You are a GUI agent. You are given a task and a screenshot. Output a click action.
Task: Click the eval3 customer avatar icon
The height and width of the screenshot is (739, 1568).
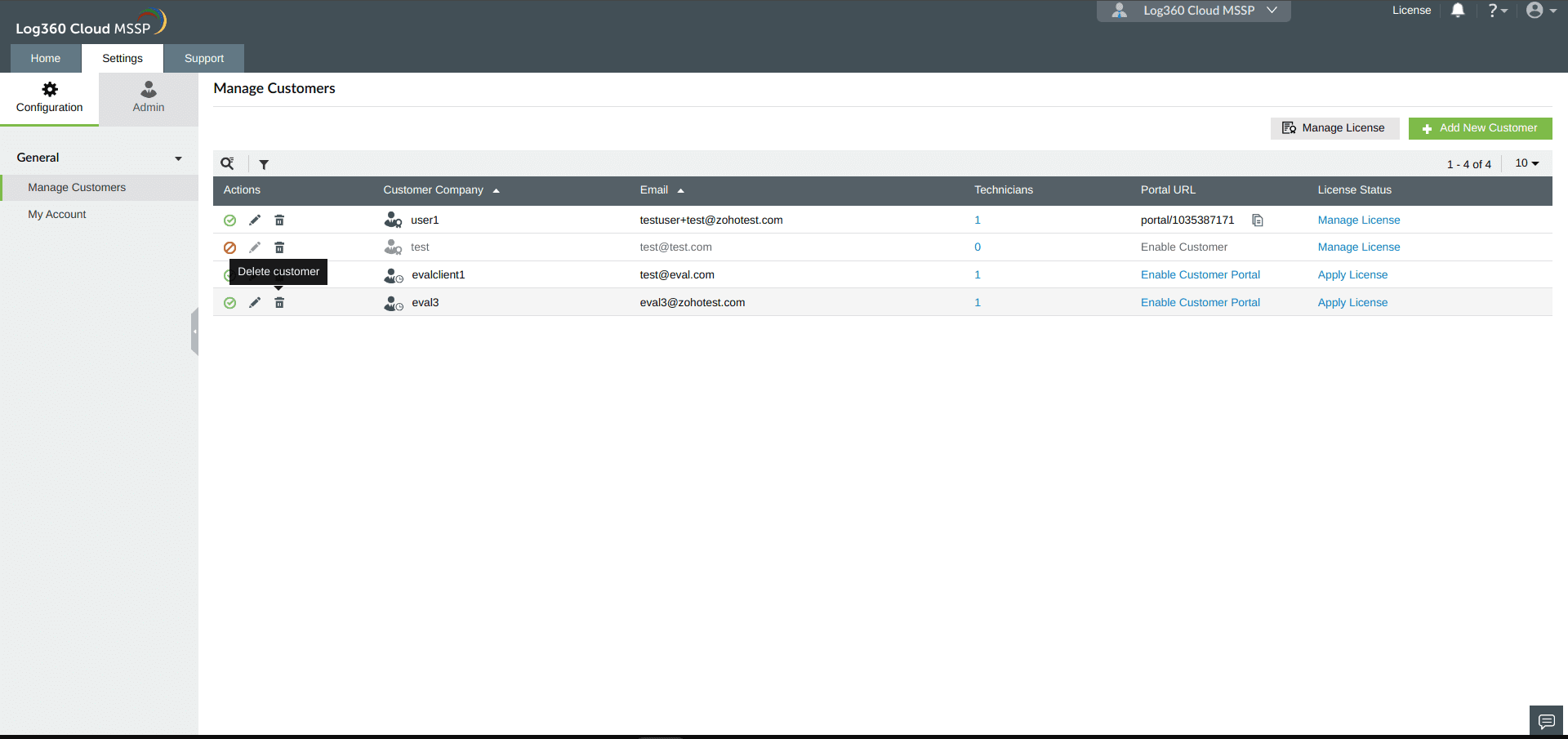pyautogui.click(x=394, y=303)
